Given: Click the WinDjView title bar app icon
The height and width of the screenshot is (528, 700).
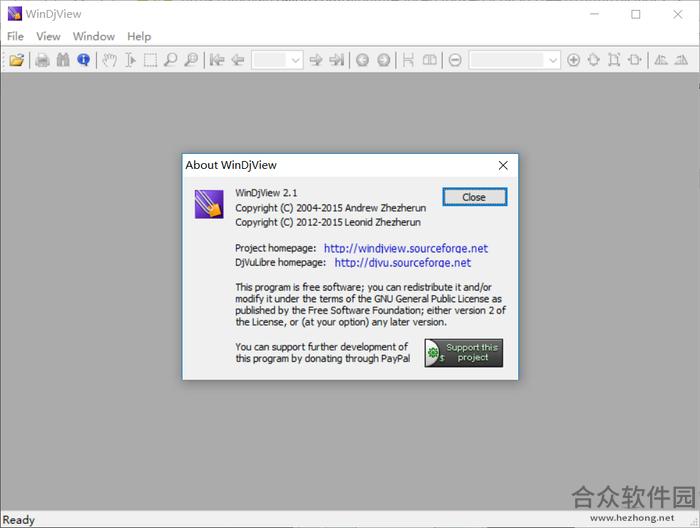Looking at the screenshot, I should (15, 14).
